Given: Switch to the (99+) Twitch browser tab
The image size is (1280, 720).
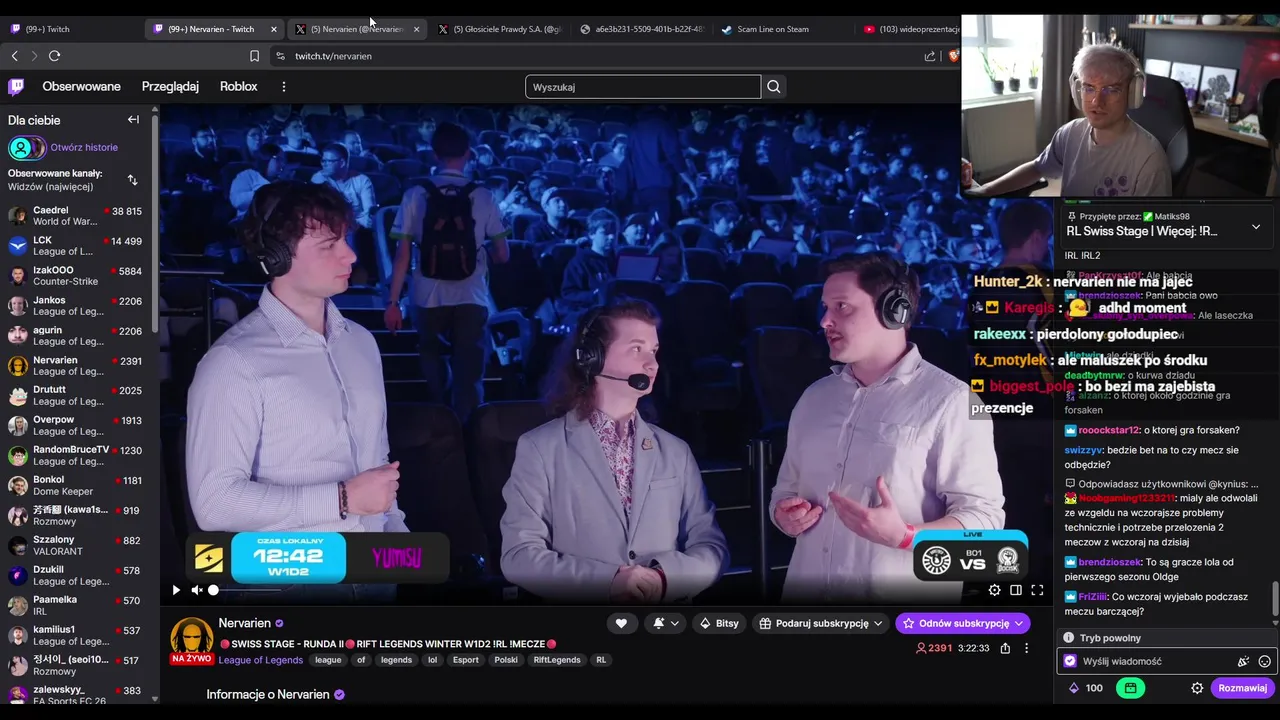Looking at the screenshot, I should coord(70,29).
